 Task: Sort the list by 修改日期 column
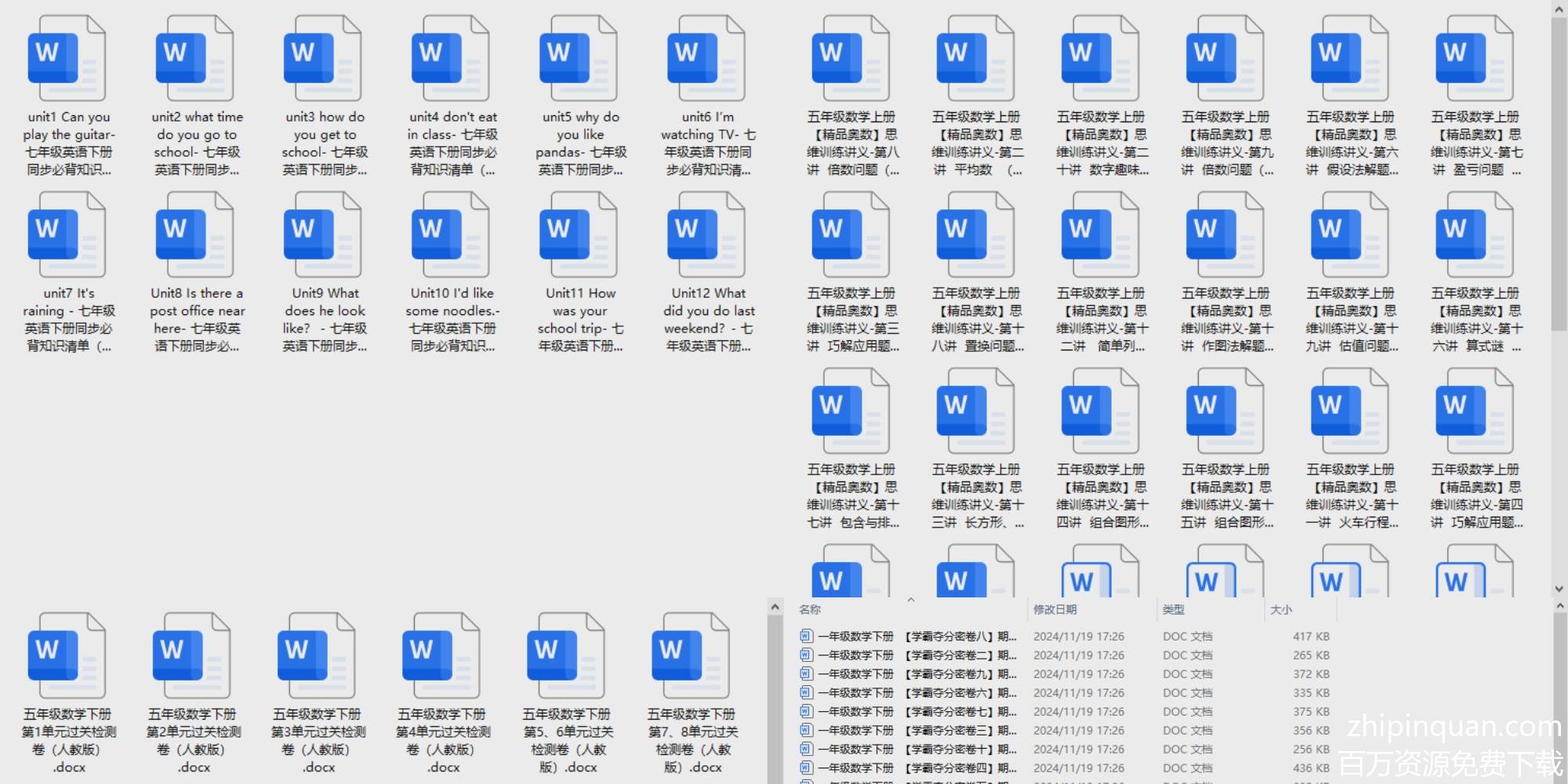[1054, 609]
